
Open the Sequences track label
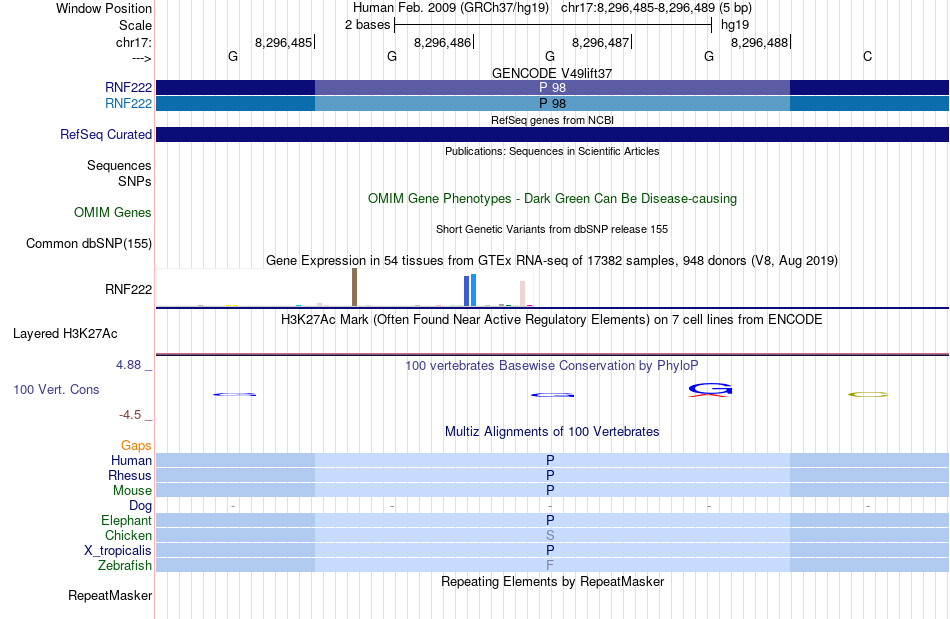click(x=119, y=165)
